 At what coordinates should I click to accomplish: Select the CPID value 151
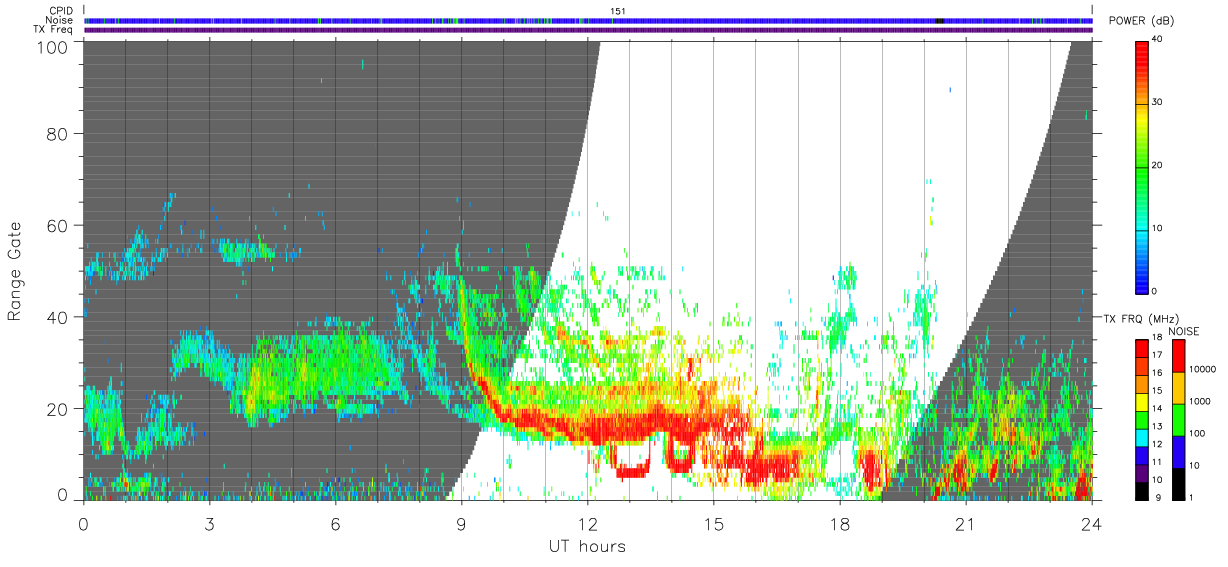point(617,11)
